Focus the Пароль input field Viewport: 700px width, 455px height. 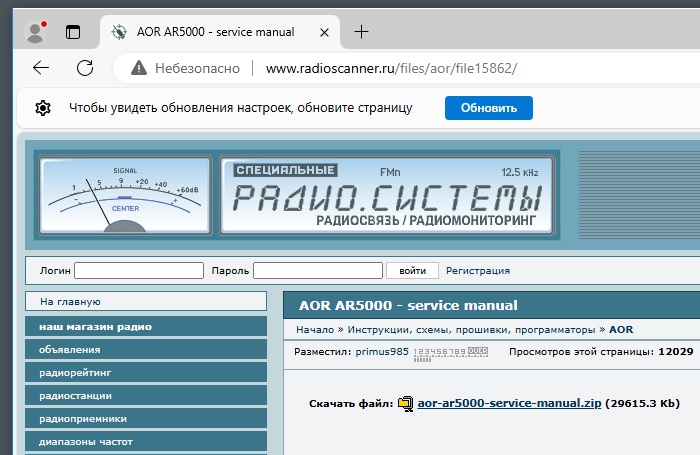coord(318,271)
